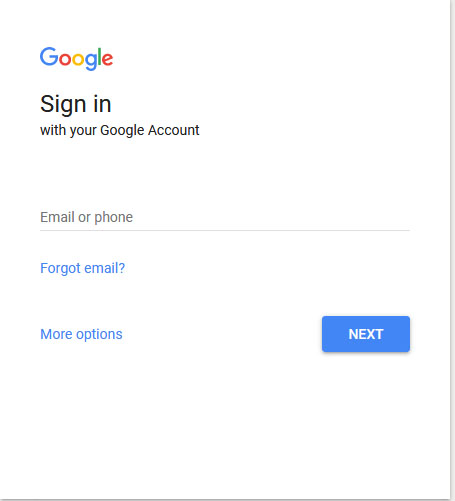Screen dimensions: 455x501
Task: Click the word Google in the subtitle
Action: 122,131
